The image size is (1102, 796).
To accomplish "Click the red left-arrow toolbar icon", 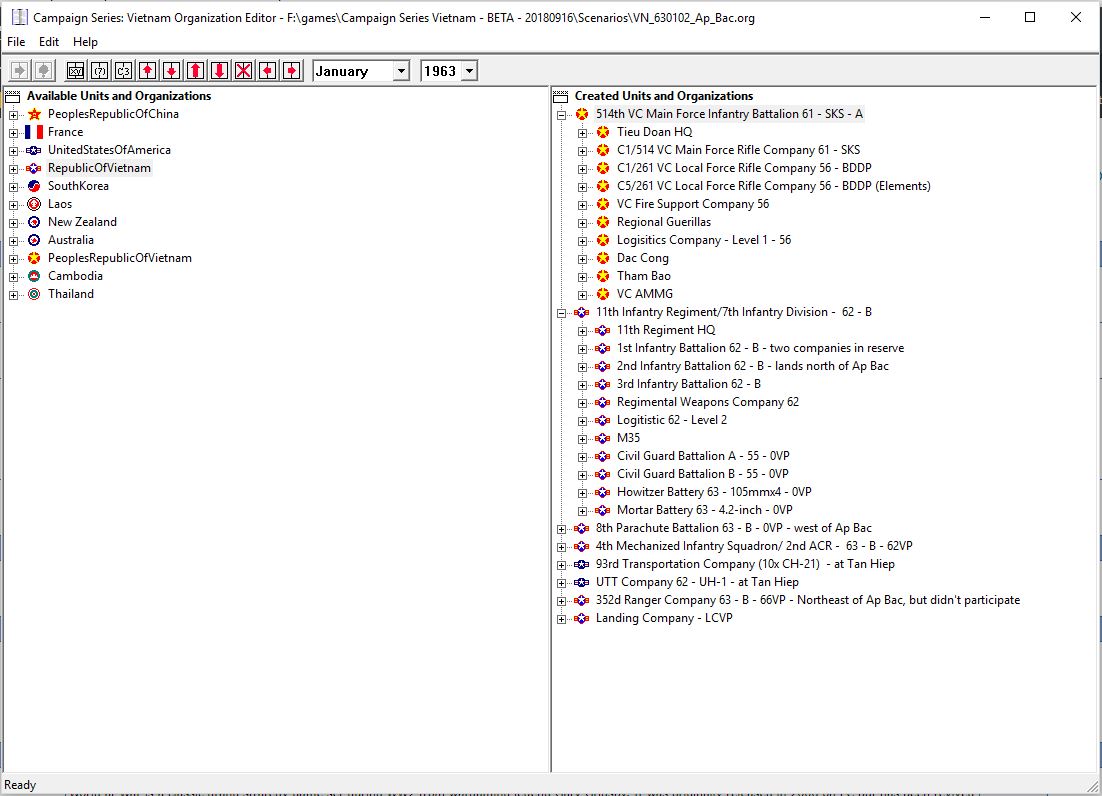I will coord(267,71).
